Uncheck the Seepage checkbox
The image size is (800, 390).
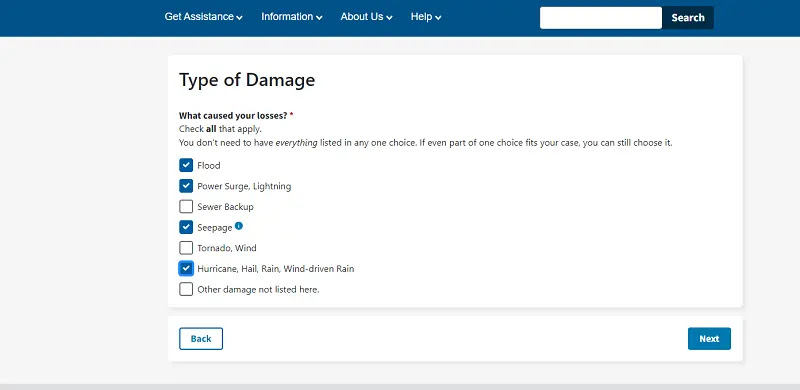click(x=186, y=227)
